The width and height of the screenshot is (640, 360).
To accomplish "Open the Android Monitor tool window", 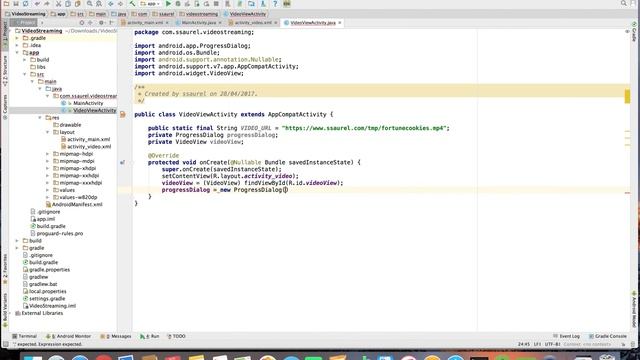I will pos(69,336).
